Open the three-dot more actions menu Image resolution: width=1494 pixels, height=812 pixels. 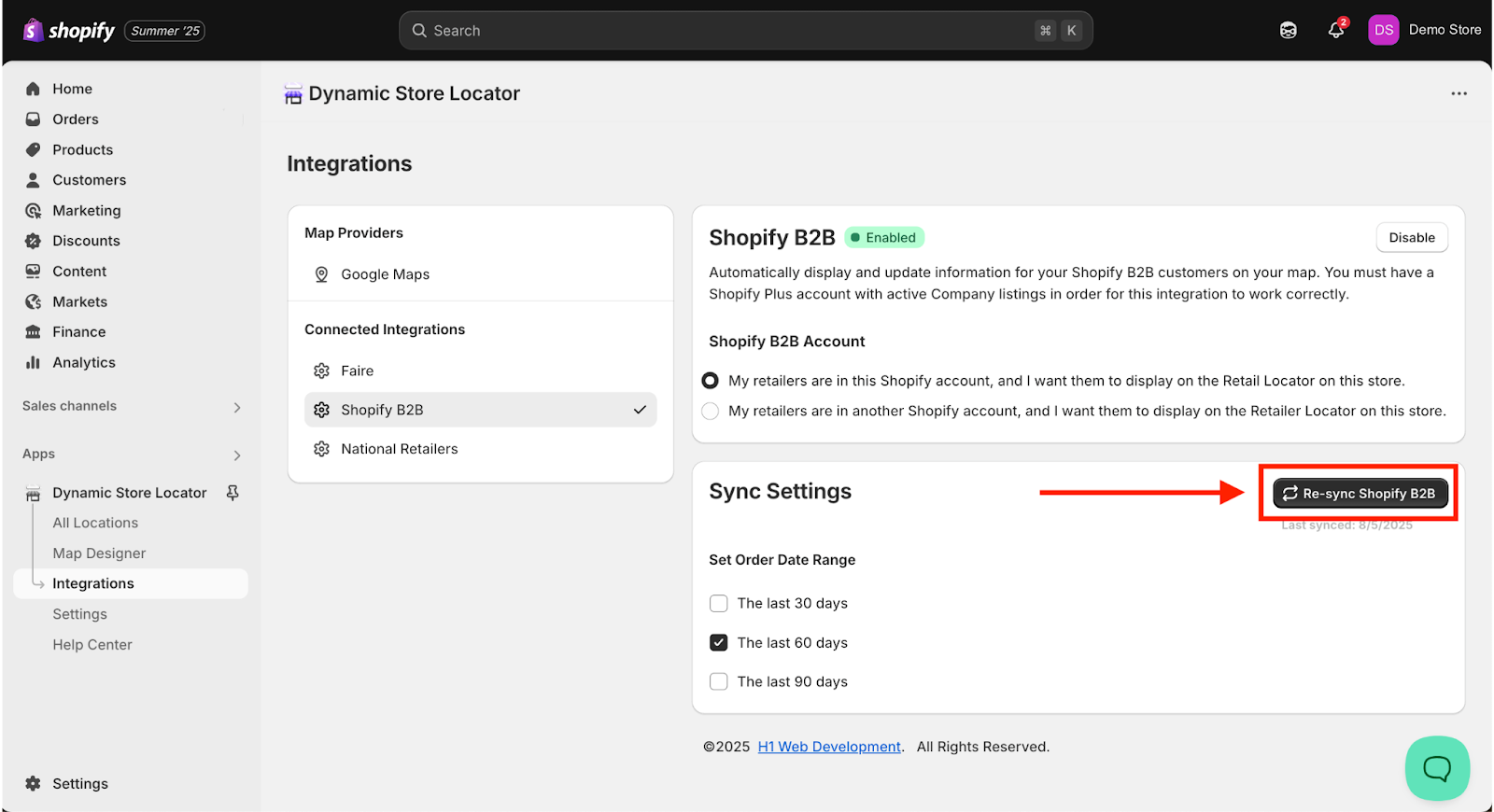tap(1459, 93)
